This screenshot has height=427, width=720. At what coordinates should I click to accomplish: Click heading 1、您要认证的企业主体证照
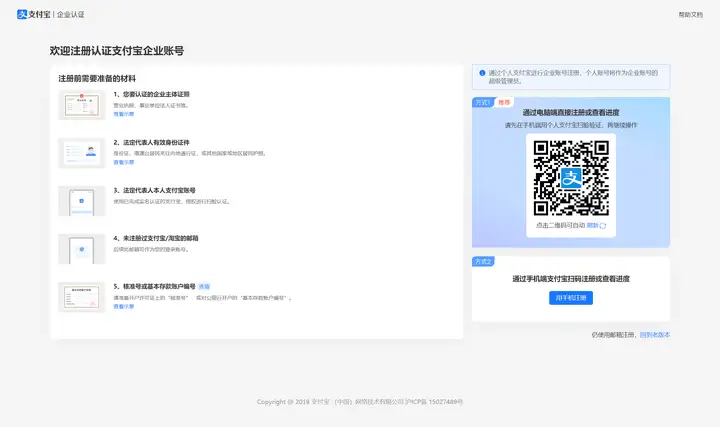[152, 94]
